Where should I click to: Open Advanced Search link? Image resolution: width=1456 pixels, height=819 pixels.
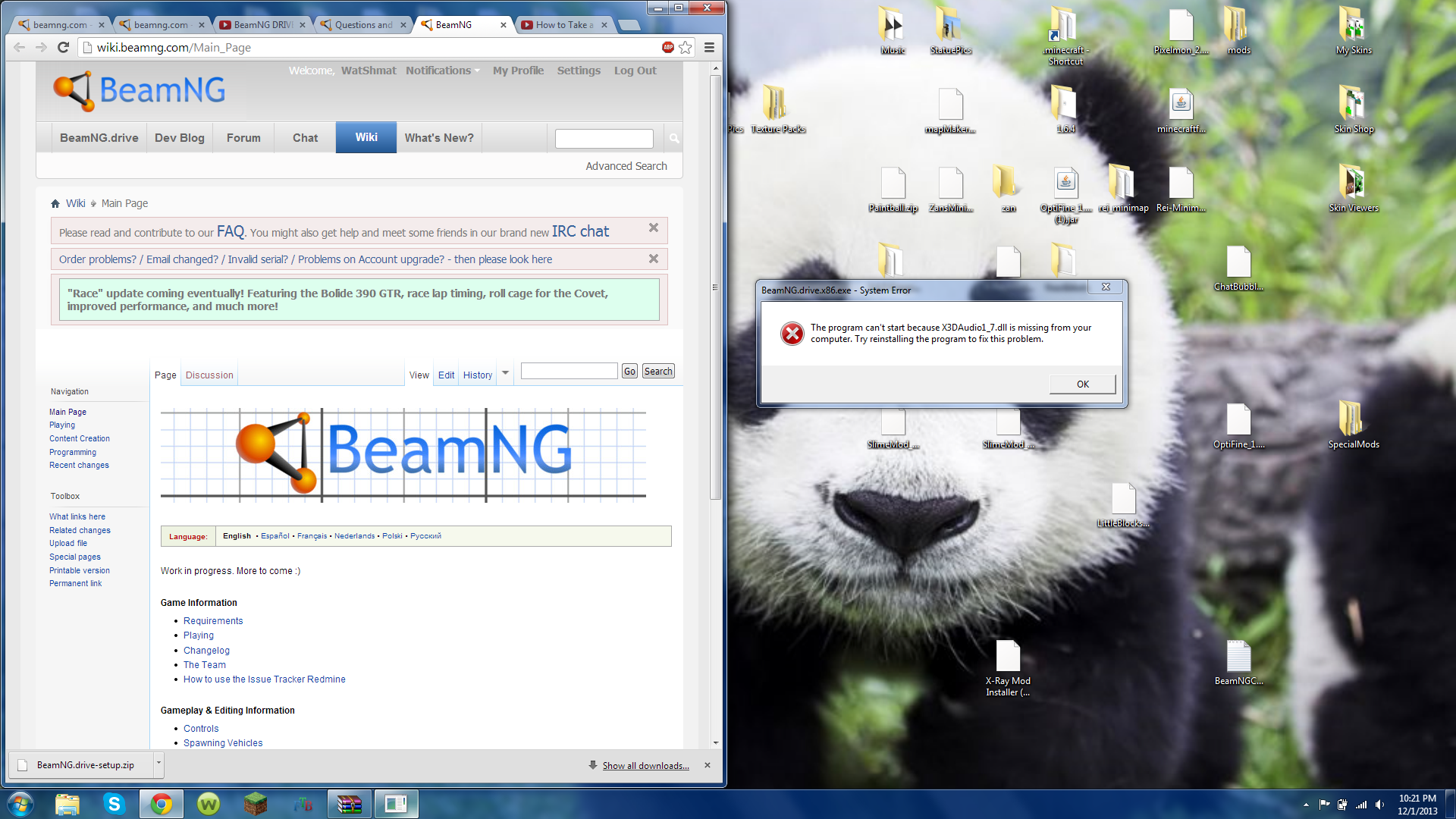(626, 166)
